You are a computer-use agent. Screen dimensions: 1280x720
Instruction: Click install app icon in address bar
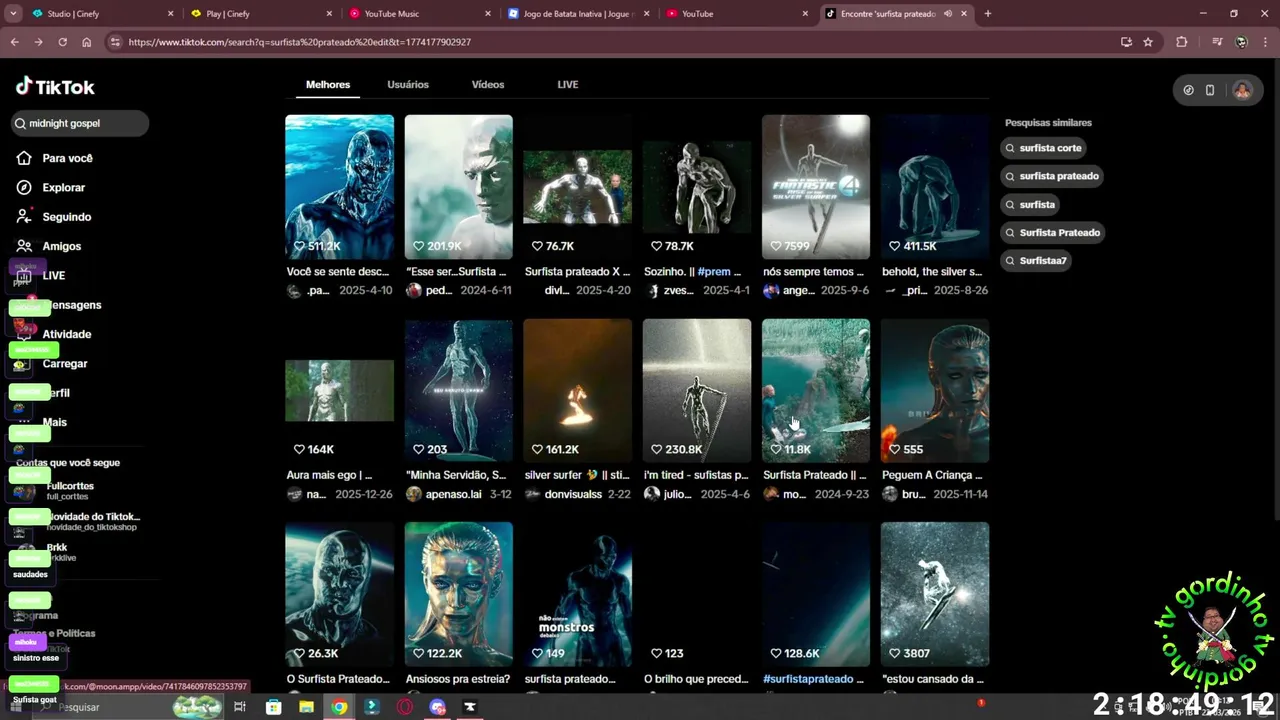(1126, 42)
